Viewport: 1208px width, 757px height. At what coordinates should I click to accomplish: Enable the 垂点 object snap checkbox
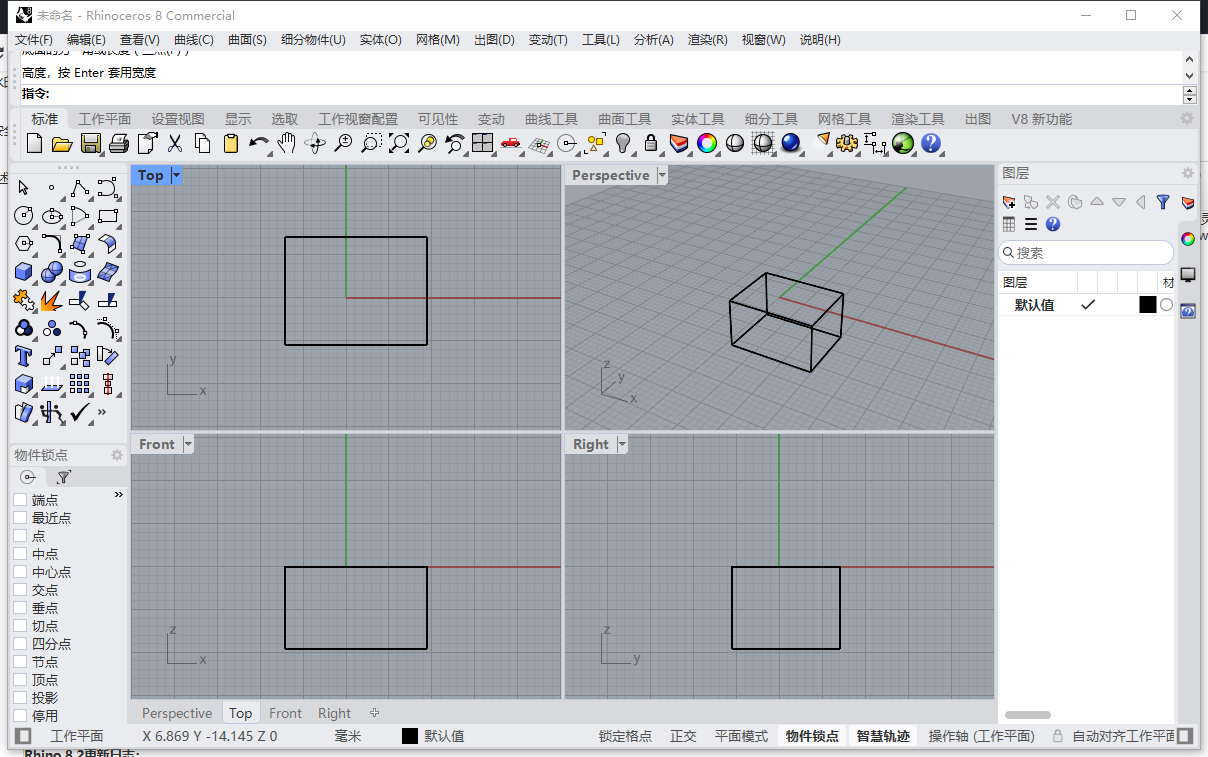tap(20, 608)
